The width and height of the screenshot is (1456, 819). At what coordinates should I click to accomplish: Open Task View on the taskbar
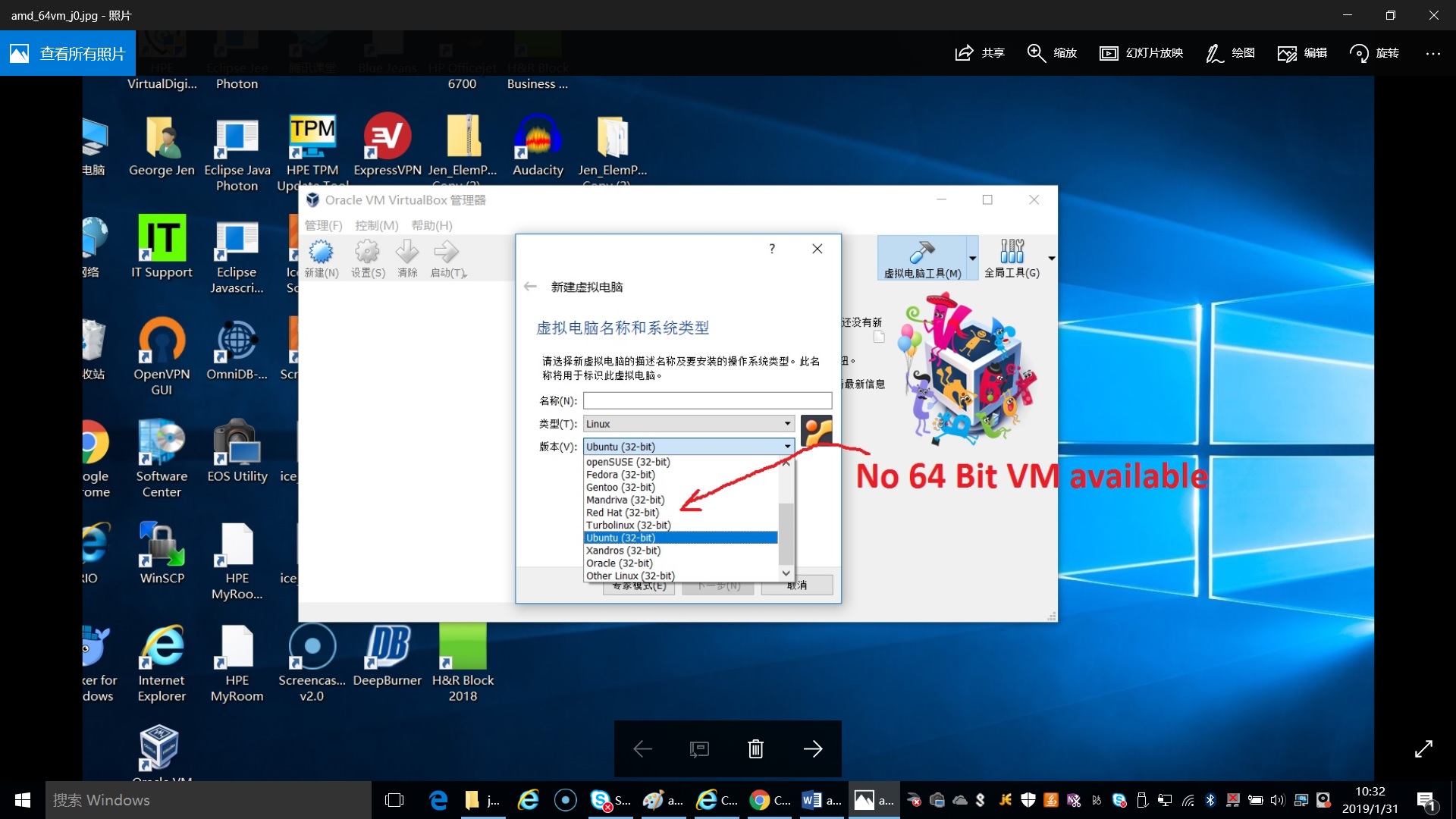tap(394, 800)
